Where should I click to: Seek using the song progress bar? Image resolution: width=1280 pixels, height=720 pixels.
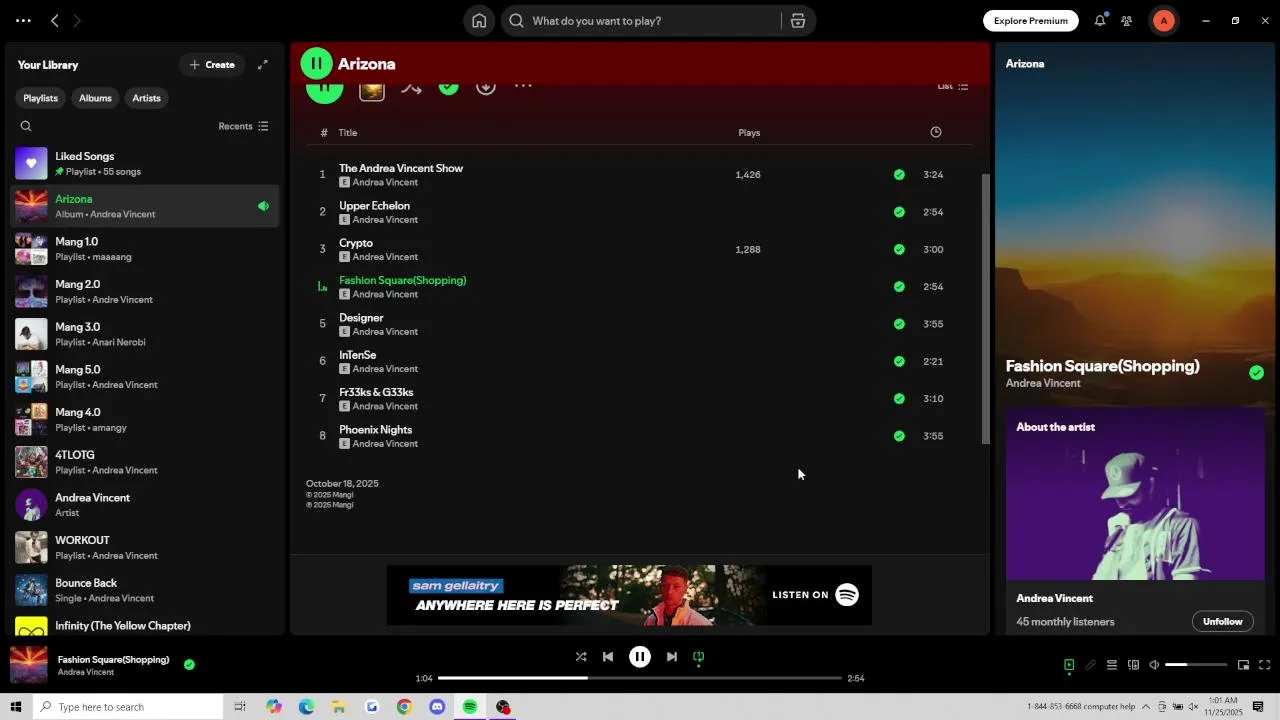pyautogui.click(x=640, y=678)
